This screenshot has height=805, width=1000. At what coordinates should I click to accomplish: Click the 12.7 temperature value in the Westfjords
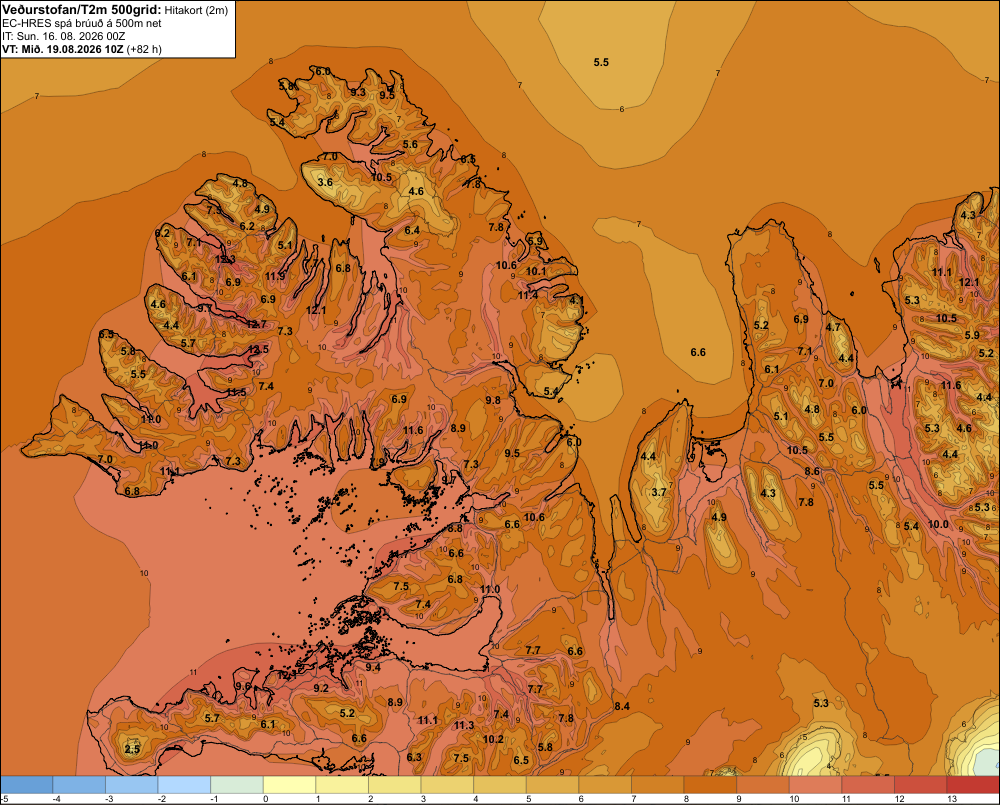point(256,324)
